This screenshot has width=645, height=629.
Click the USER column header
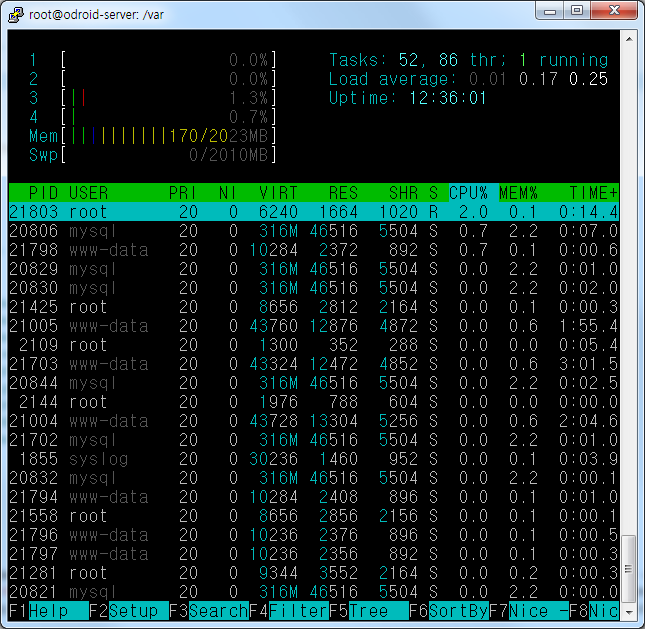[x=89, y=192]
